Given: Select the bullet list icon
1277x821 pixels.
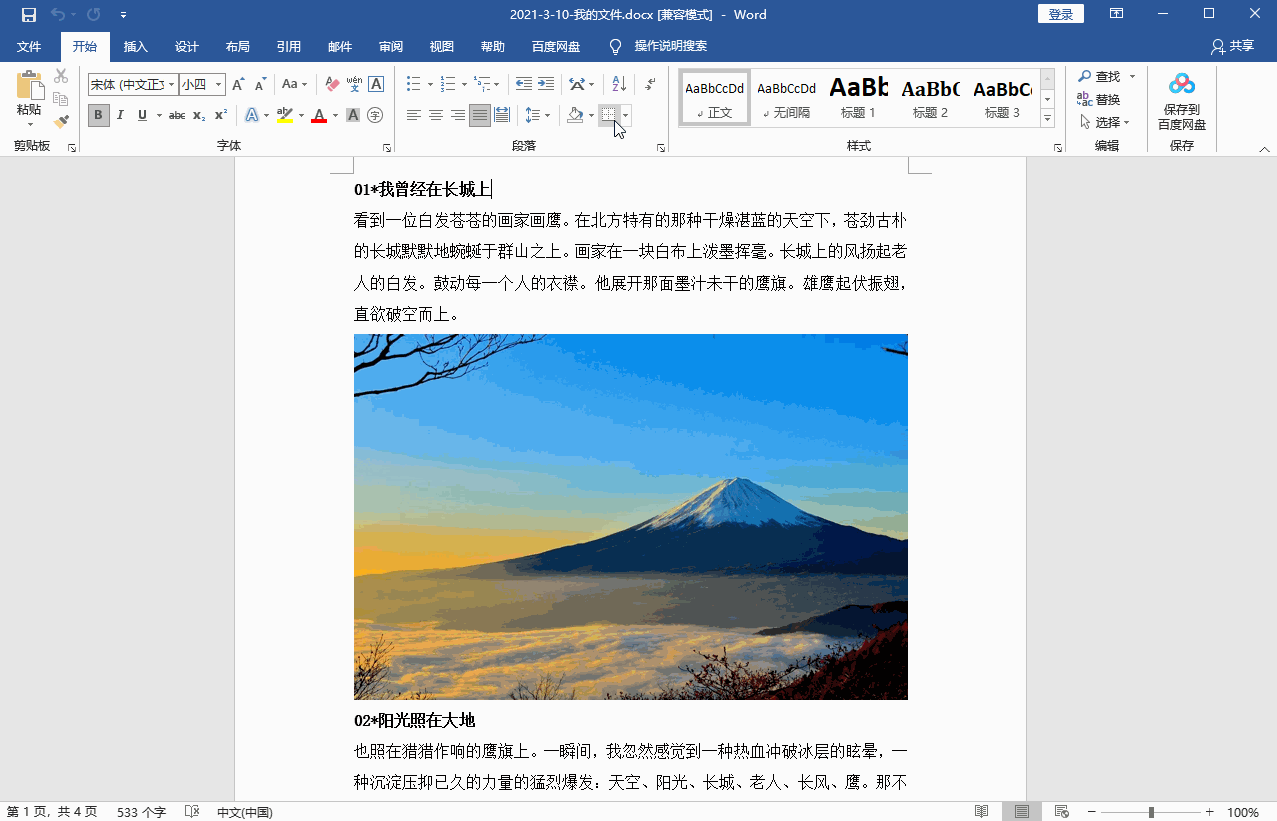Looking at the screenshot, I should click(413, 84).
